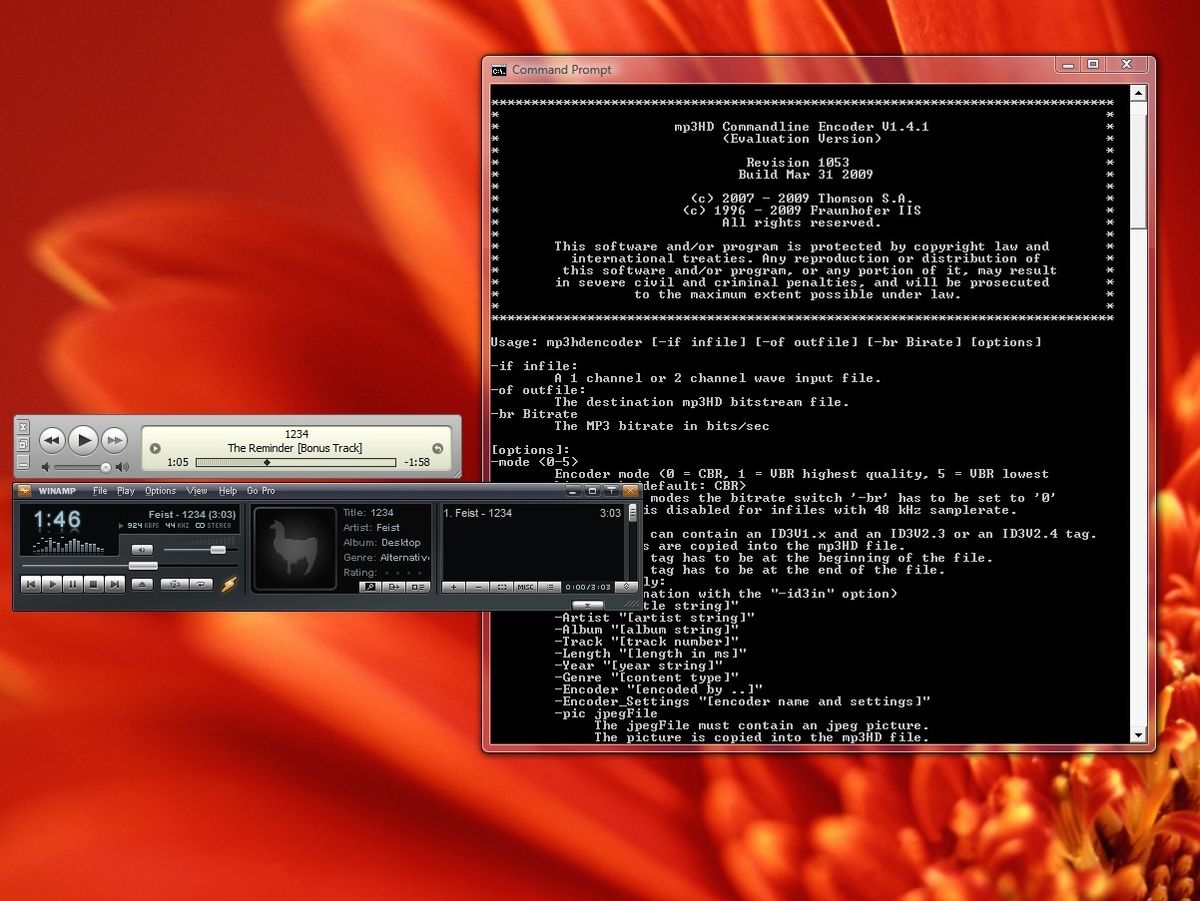Viewport: 1200px width, 901px height.
Task: Skip to previous track in Winamp
Action: pyautogui.click(x=31, y=585)
